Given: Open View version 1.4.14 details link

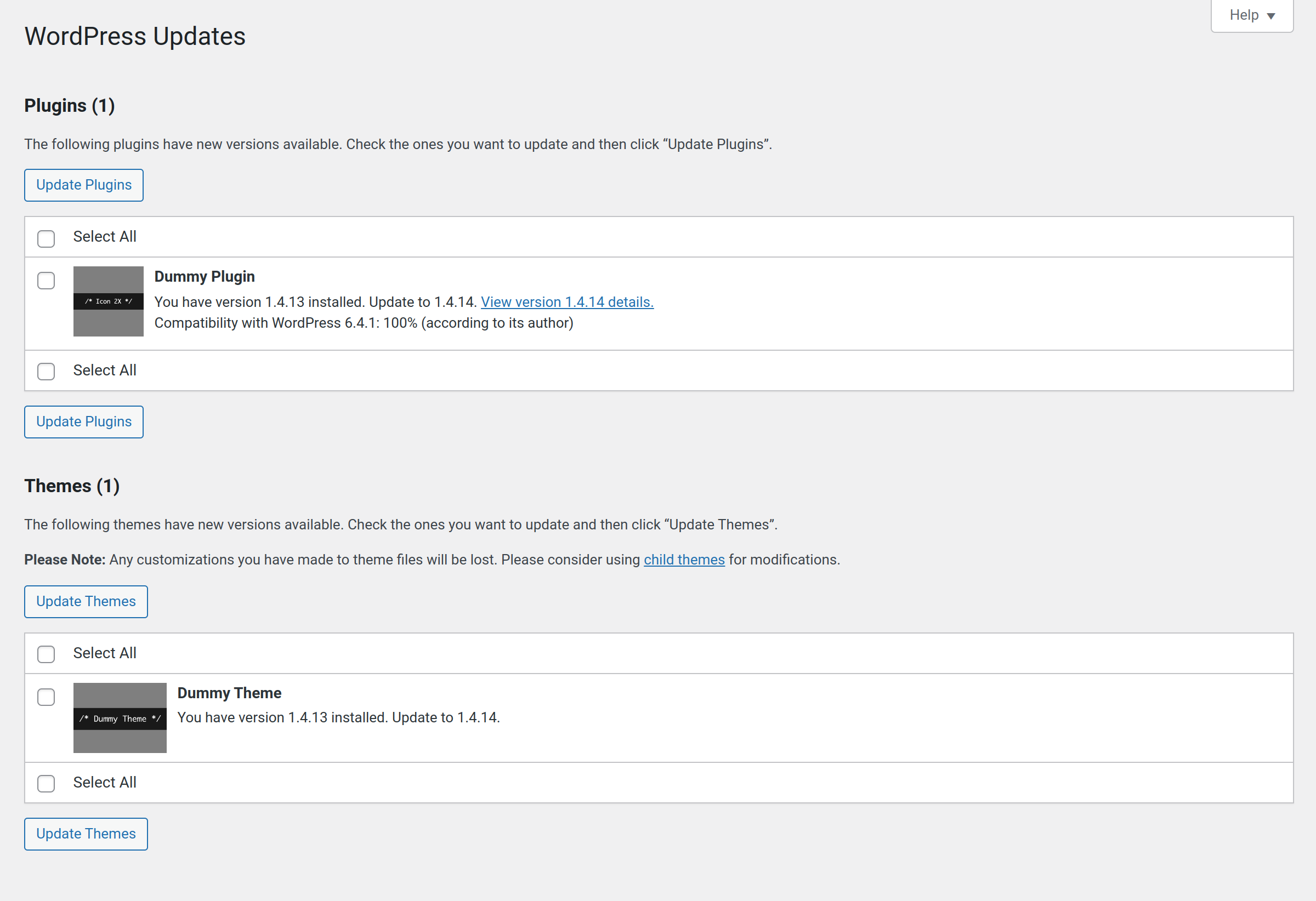Looking at the screenshot, I should click(567, 301).
